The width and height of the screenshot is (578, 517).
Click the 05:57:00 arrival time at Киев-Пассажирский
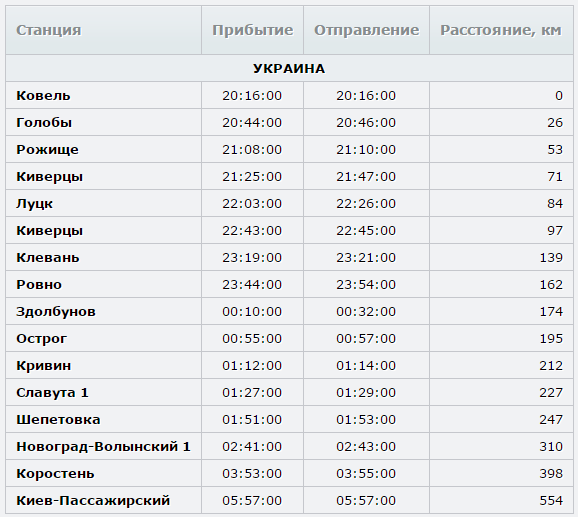pos(252,500)
